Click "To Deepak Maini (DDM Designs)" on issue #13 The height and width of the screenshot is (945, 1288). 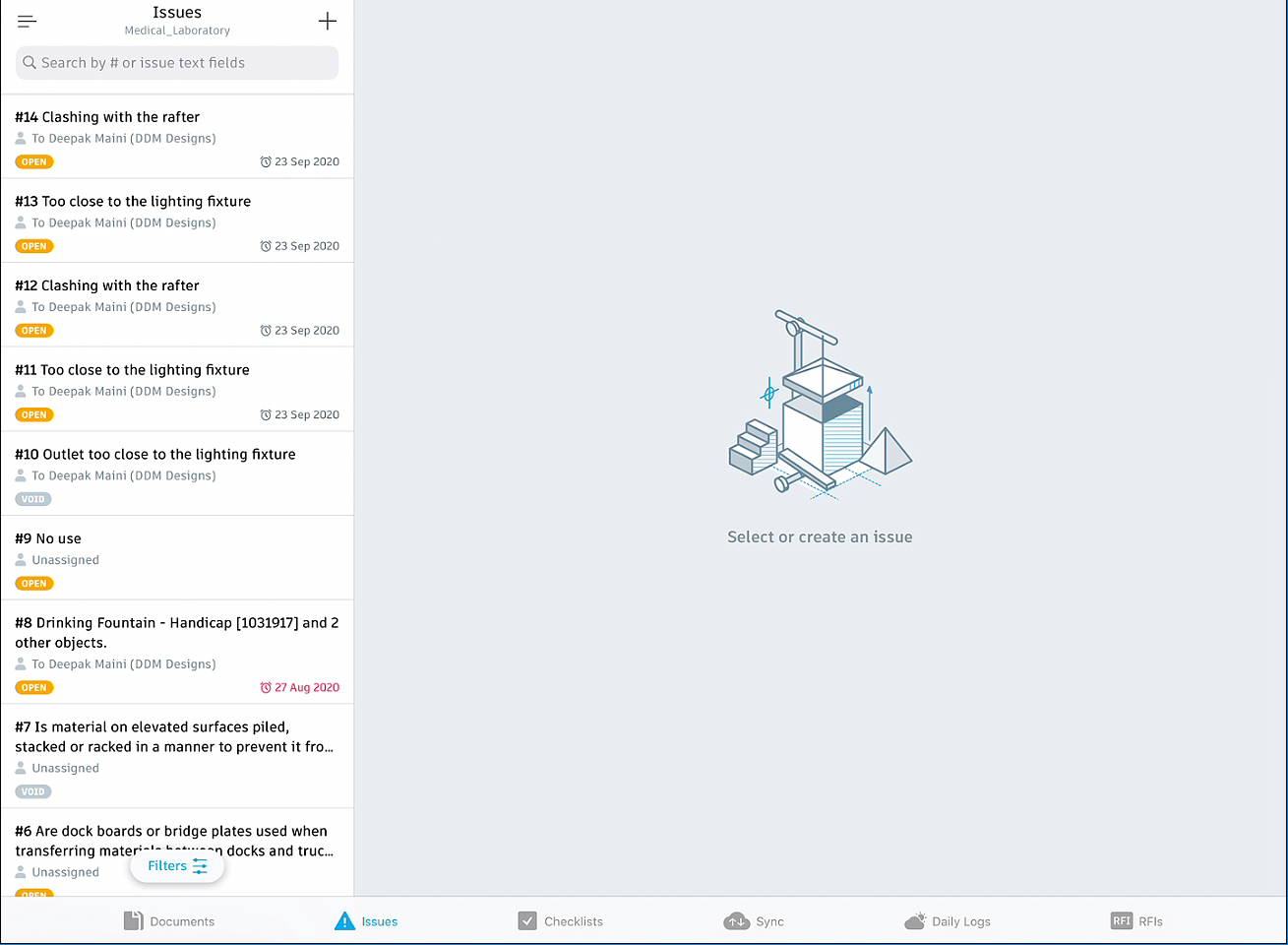coord(124,222)
